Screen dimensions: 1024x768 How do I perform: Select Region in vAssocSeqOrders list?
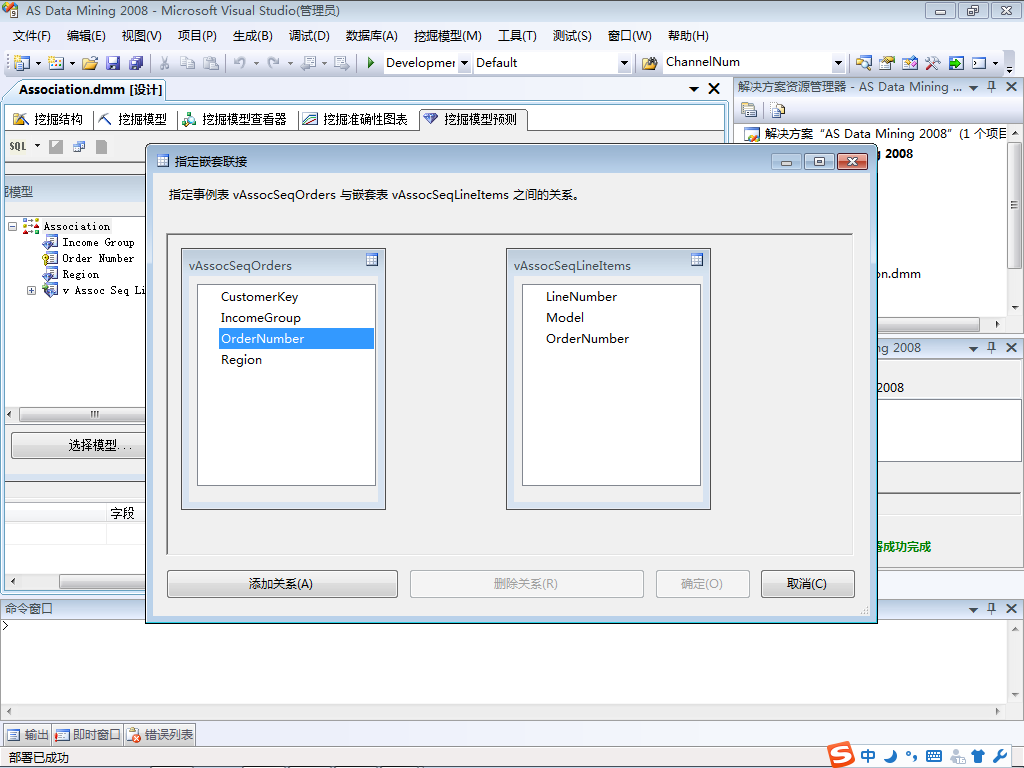[241, 359]
